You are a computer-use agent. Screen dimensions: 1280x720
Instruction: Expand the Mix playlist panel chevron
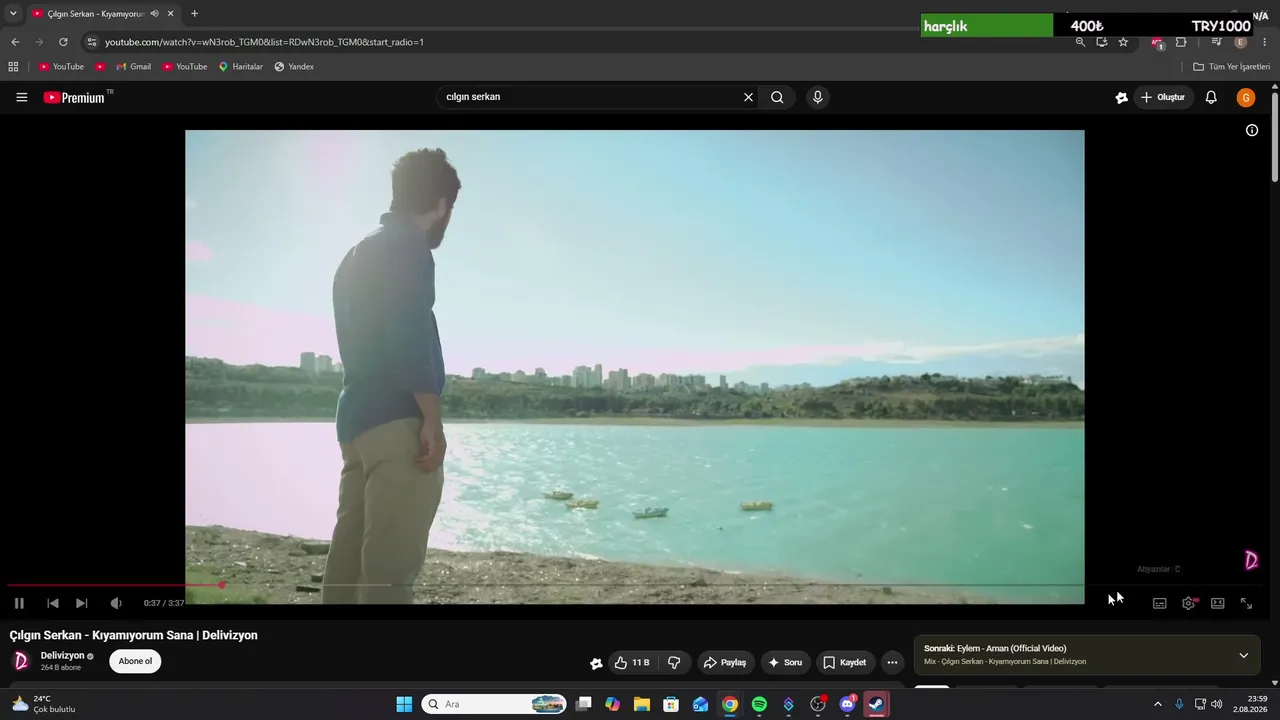(1244, 655)
